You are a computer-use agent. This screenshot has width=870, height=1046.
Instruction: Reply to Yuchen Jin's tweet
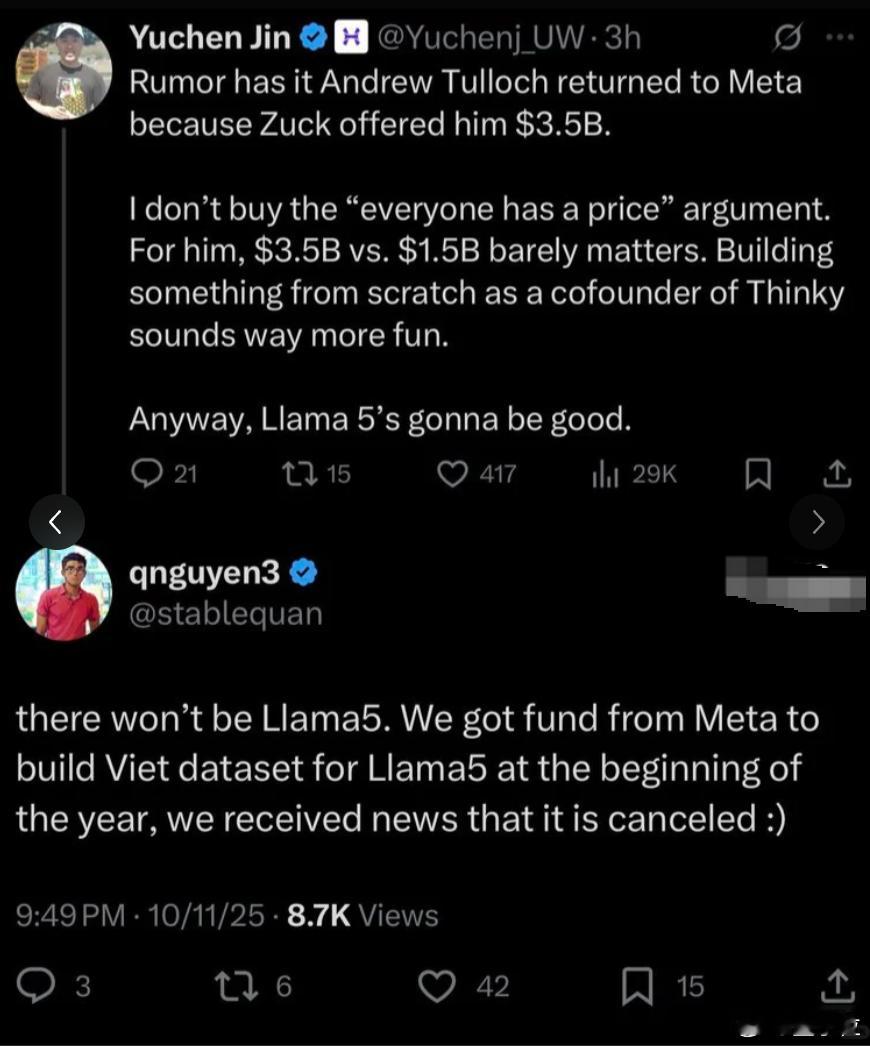click(x=148, y=473)
